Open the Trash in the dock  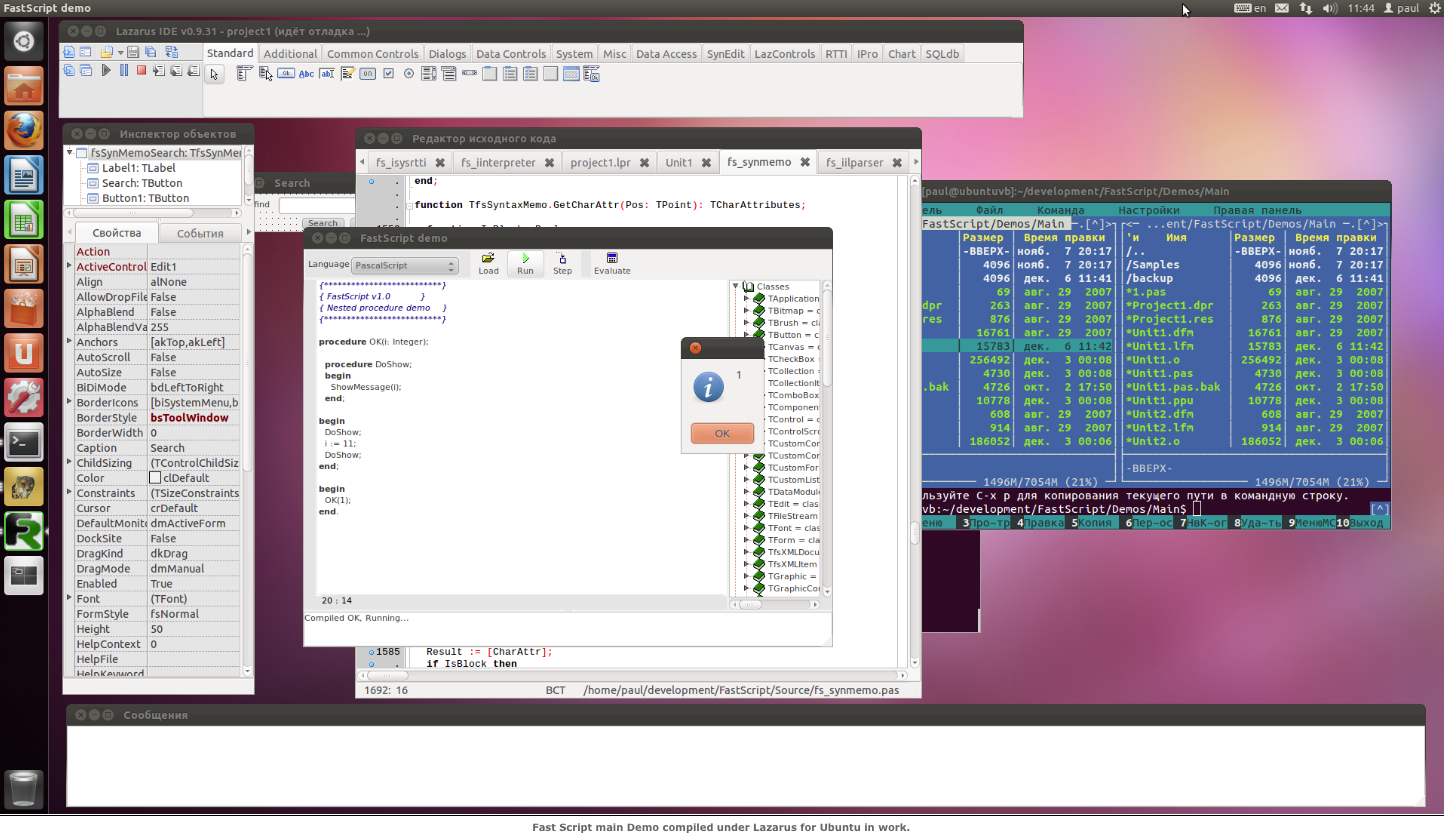pos(24,788)
